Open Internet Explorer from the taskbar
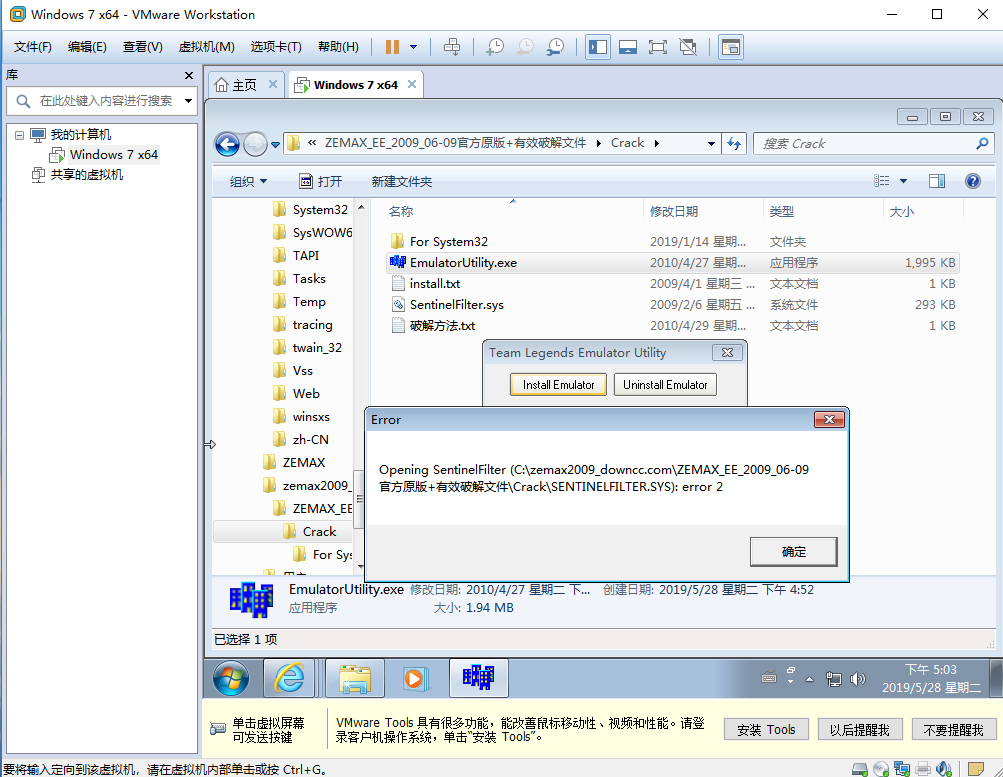 [289, 679]
